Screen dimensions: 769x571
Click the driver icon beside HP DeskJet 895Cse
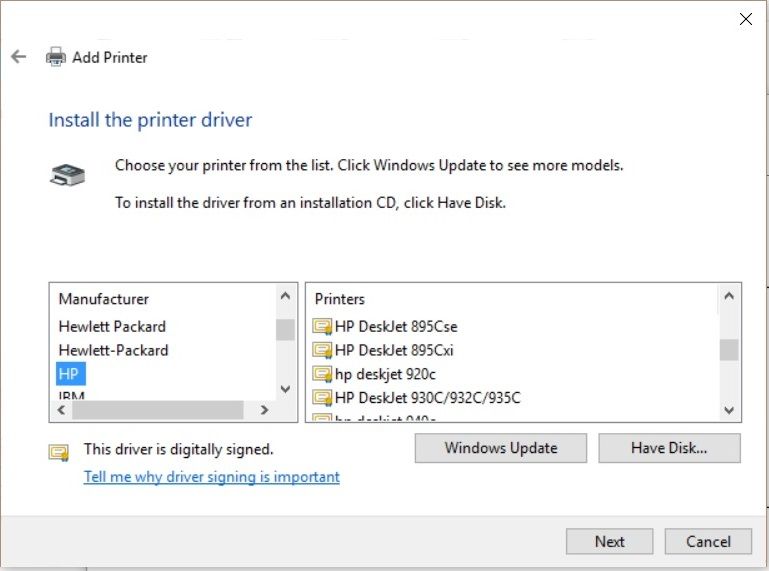(322, 326)
